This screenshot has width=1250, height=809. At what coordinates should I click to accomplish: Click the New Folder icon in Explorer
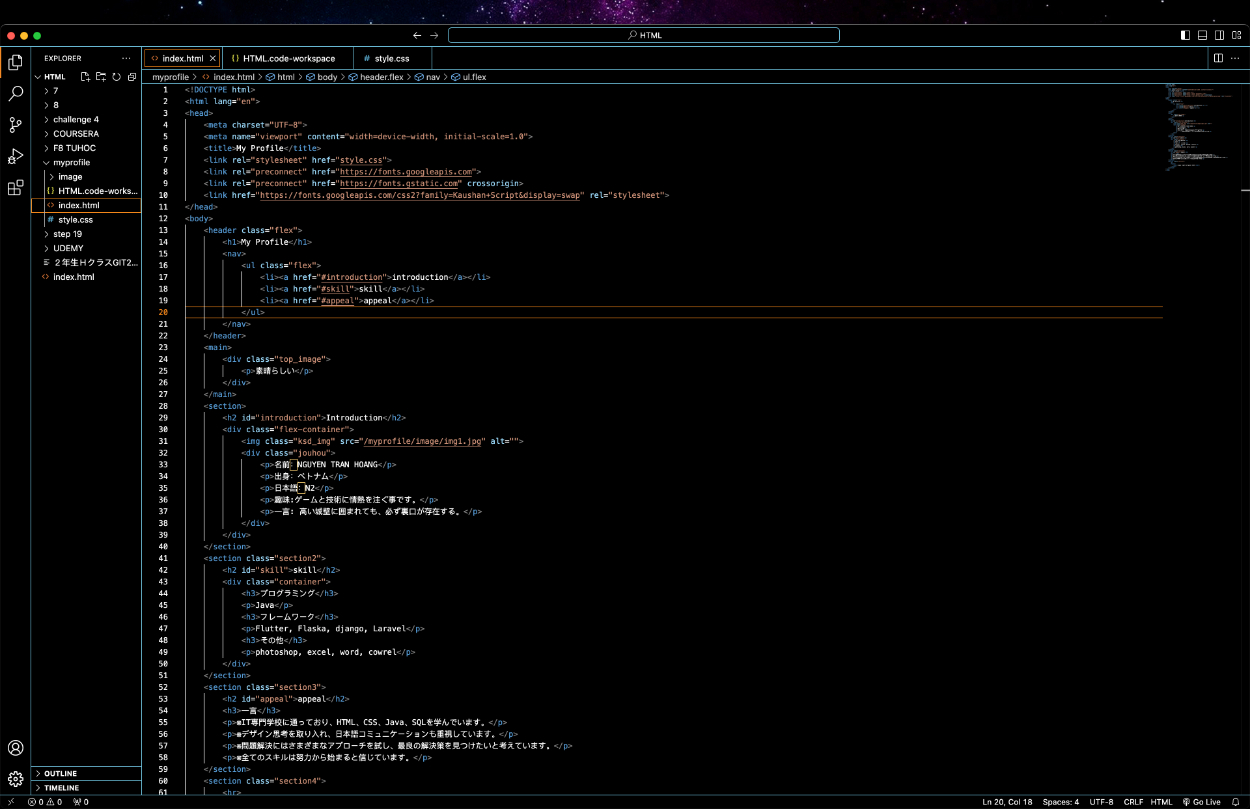[x=101, y=77]
